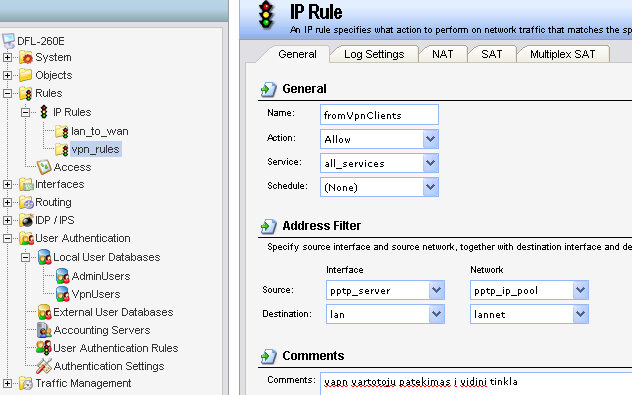Collapse the IP Rules tree node
Screen dimensions: 632x395
point(25,112)
